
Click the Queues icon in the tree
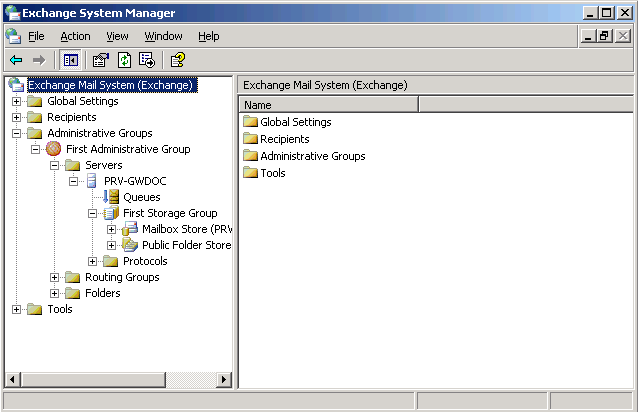[111, 197]
